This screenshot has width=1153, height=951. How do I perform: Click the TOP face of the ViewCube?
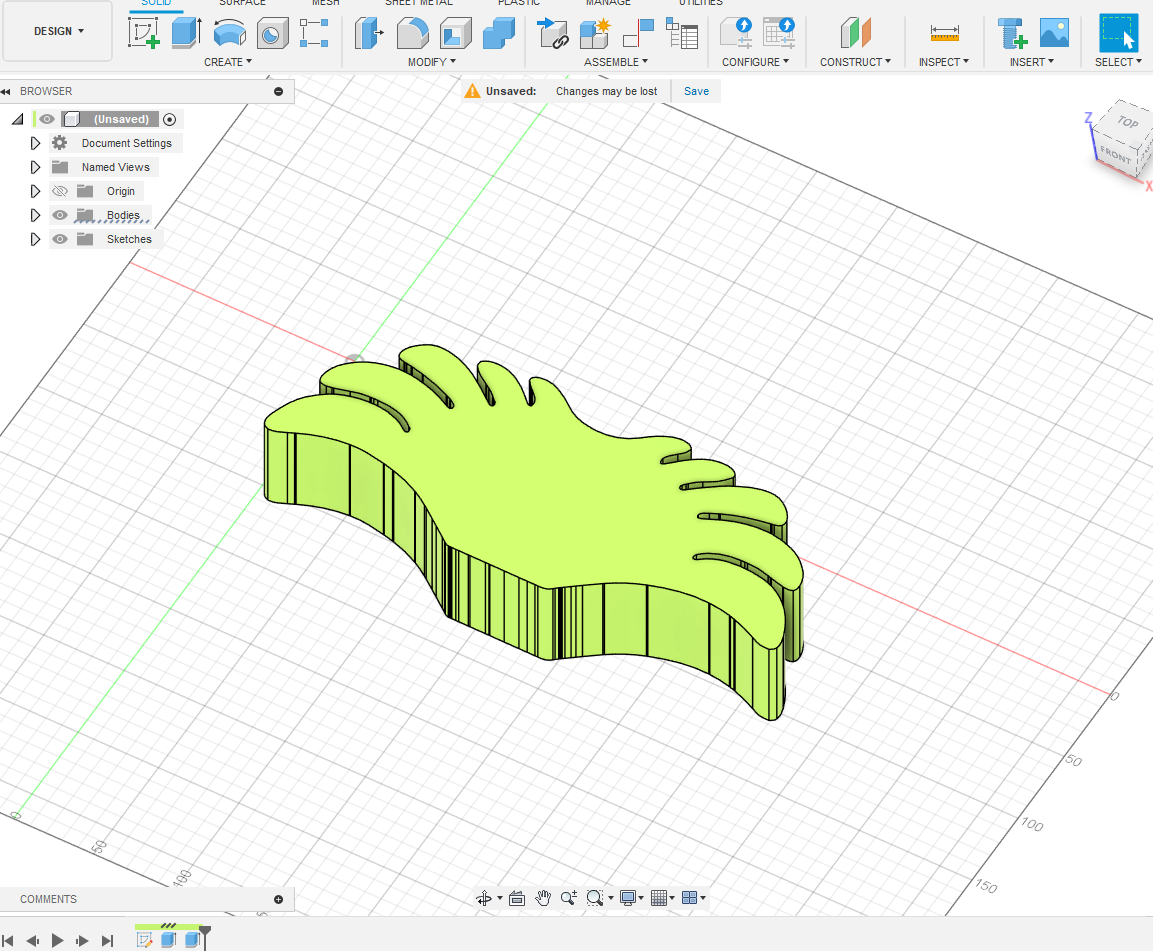coord(1127,121)
